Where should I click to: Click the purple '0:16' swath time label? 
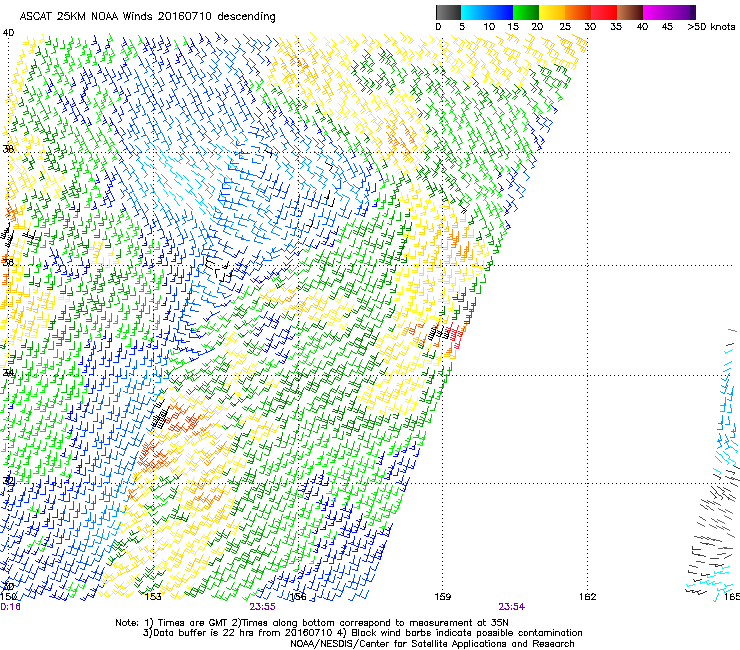10,607
